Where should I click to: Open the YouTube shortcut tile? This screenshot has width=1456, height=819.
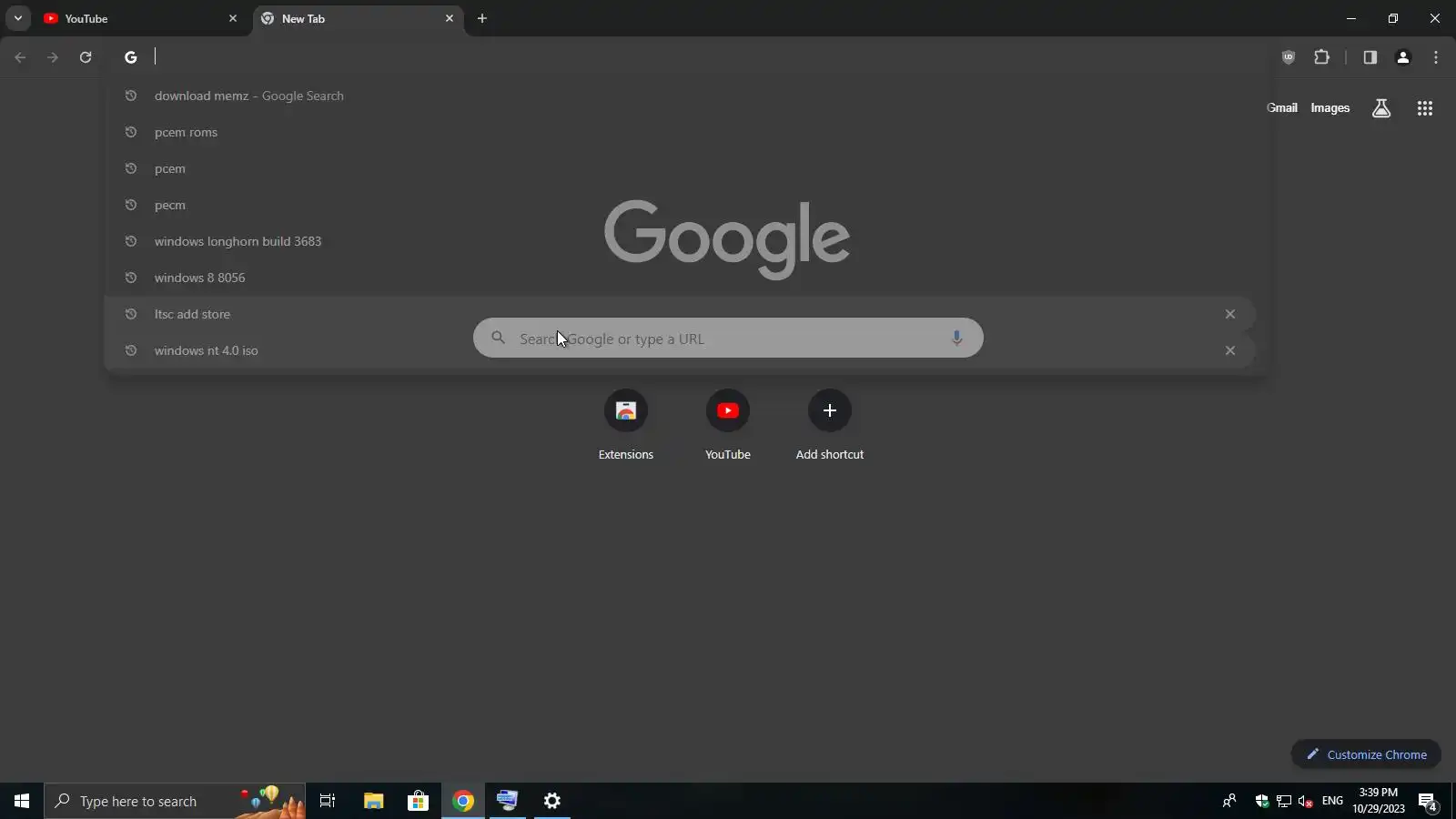(728, 426)
